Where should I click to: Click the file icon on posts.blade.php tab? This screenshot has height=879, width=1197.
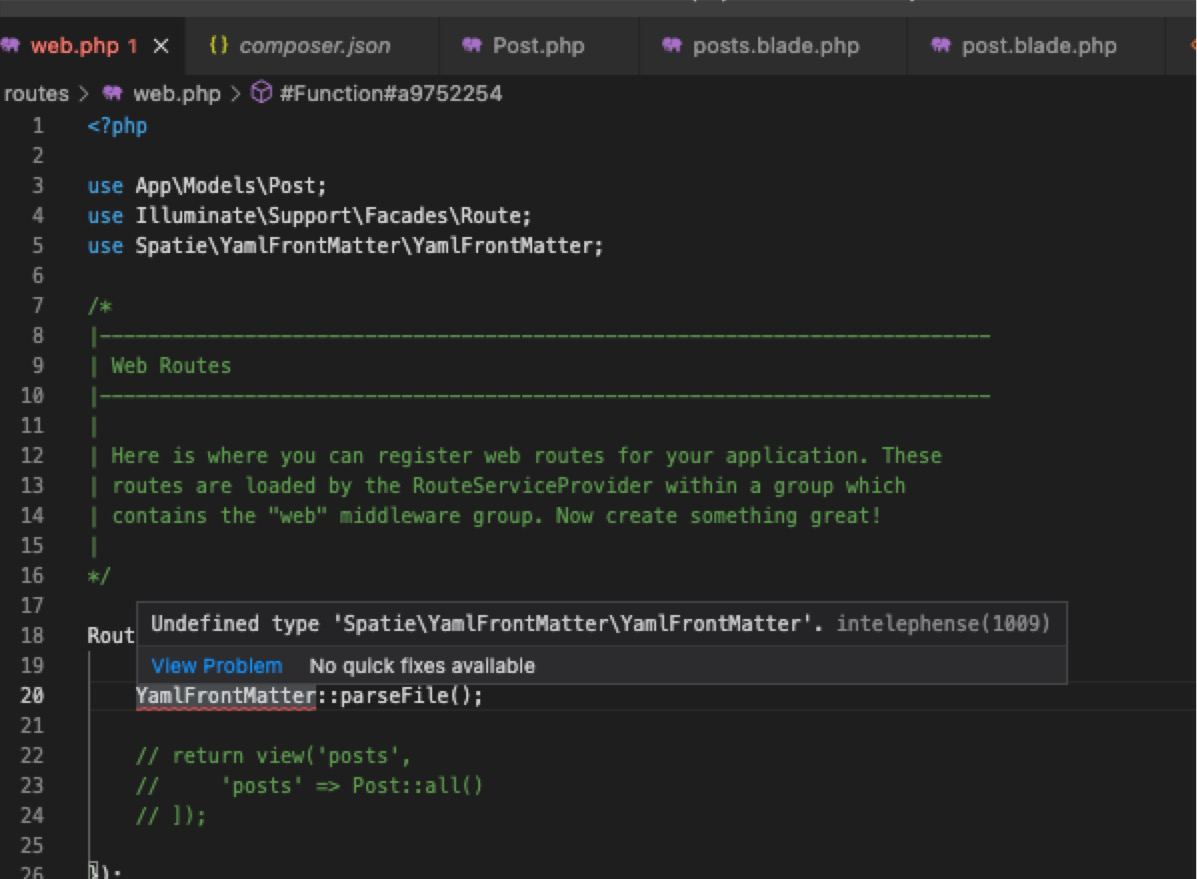point(672,46)
